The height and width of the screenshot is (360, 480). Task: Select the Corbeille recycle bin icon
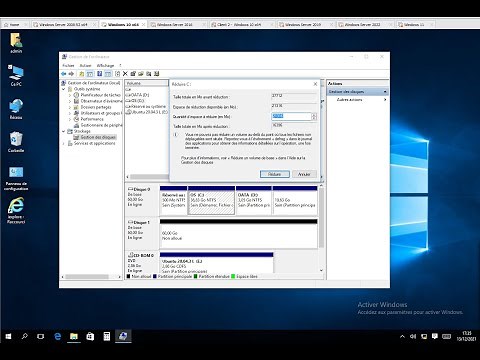pyautogui.click(x=16, y=142)
